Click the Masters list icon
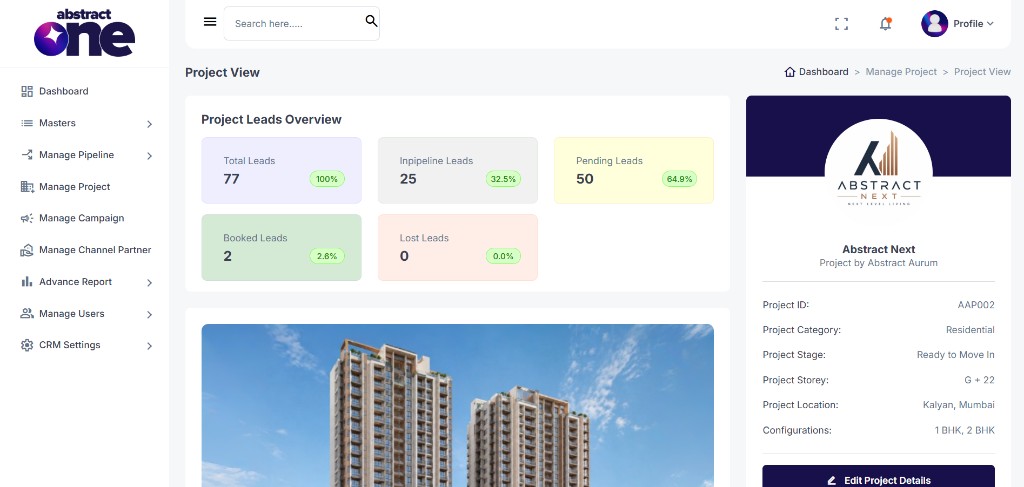The image size is (1024, 487). pyautogui.click(x=27, y=123)
